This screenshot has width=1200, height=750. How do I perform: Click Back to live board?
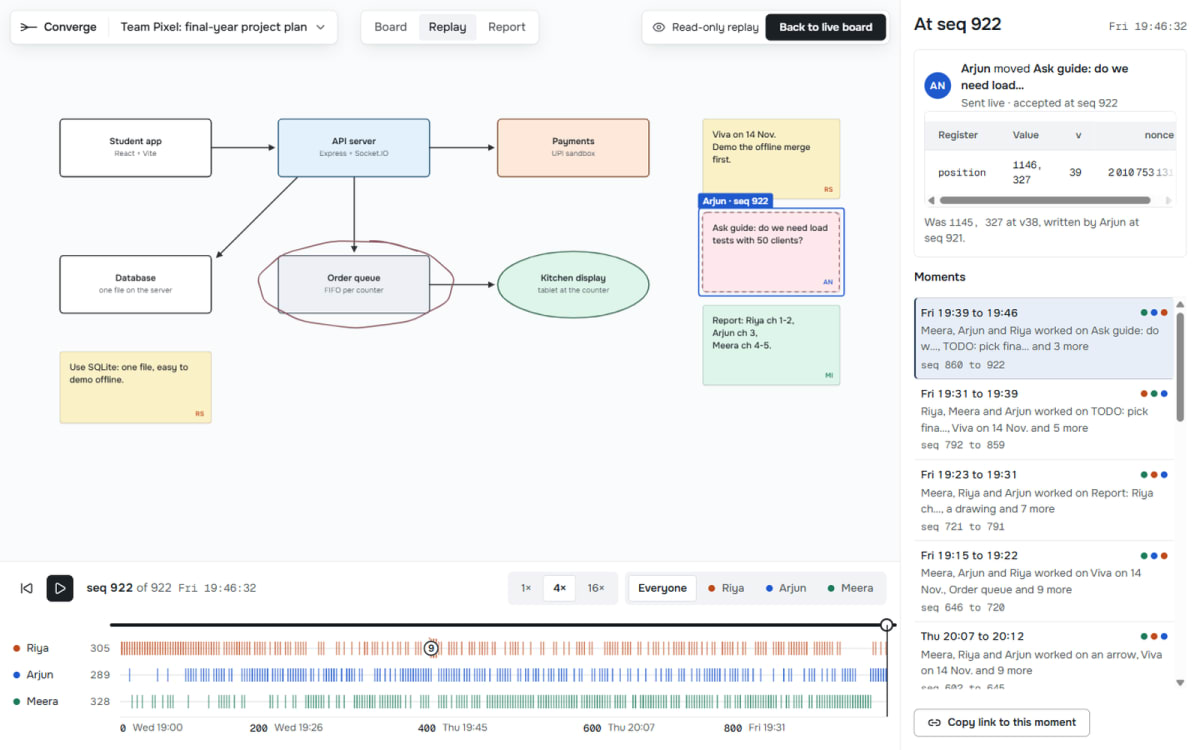coord(826,27)
